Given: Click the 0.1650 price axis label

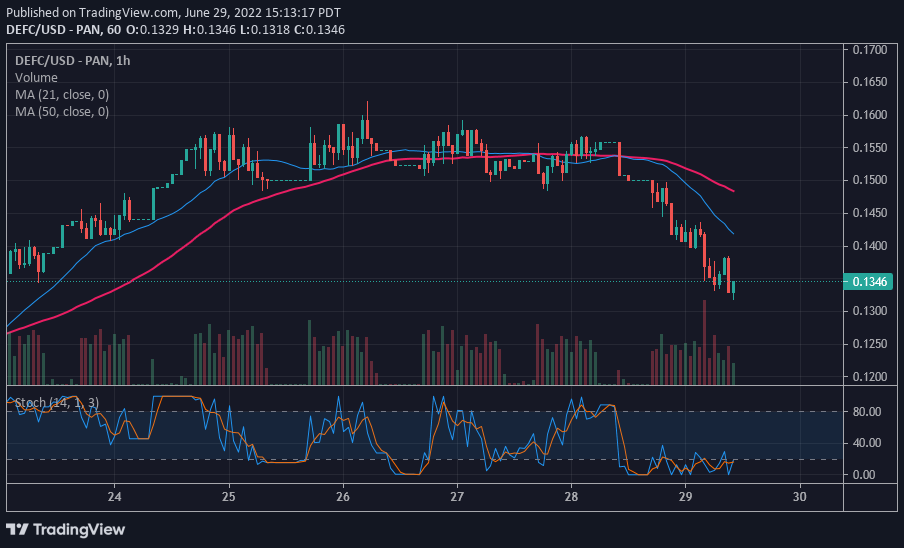Looking at the screenshot, I should click(x=870, y=82).
